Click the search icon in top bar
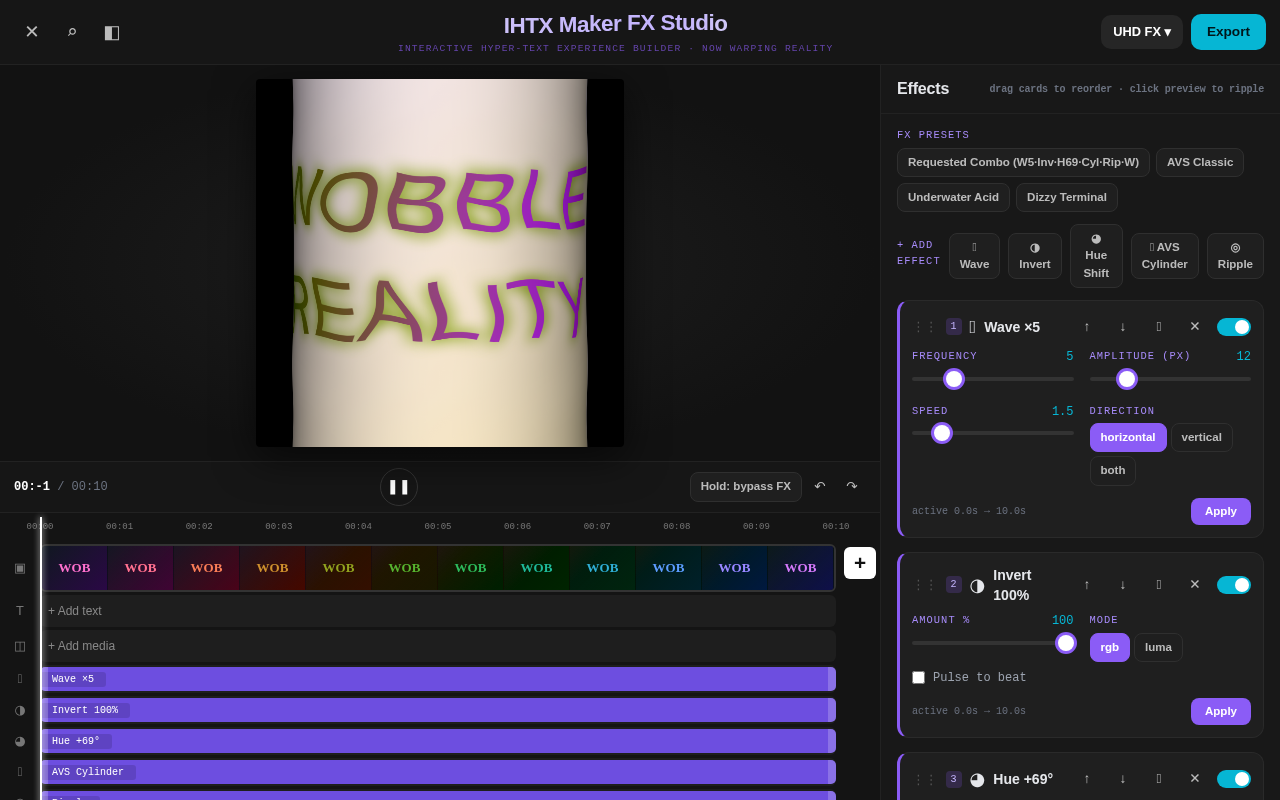 pos(72,32)
